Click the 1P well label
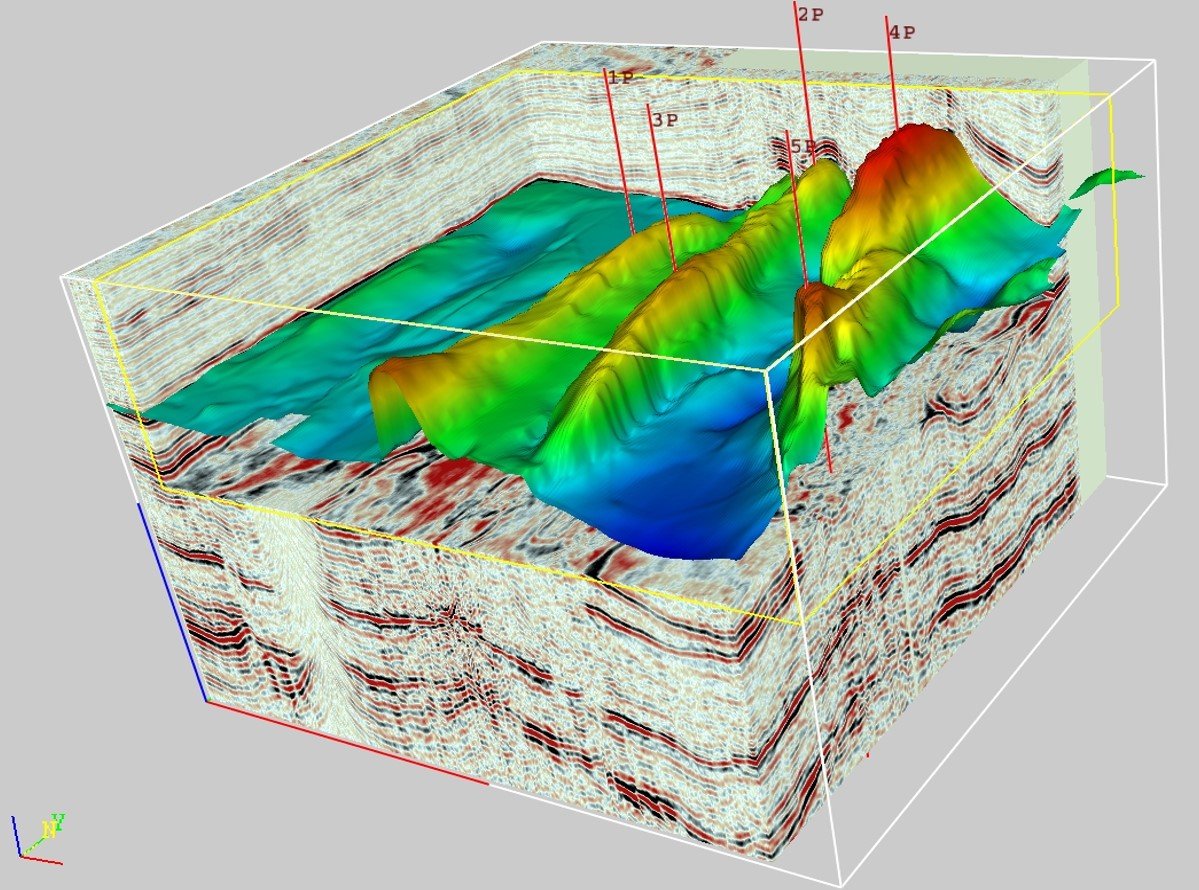Screen dimensions: 1199x890 coord(620,77)
